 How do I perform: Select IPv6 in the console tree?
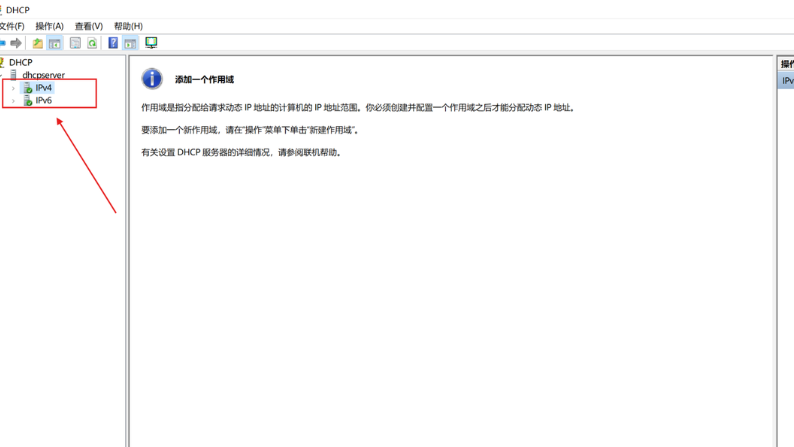(43, 101)
